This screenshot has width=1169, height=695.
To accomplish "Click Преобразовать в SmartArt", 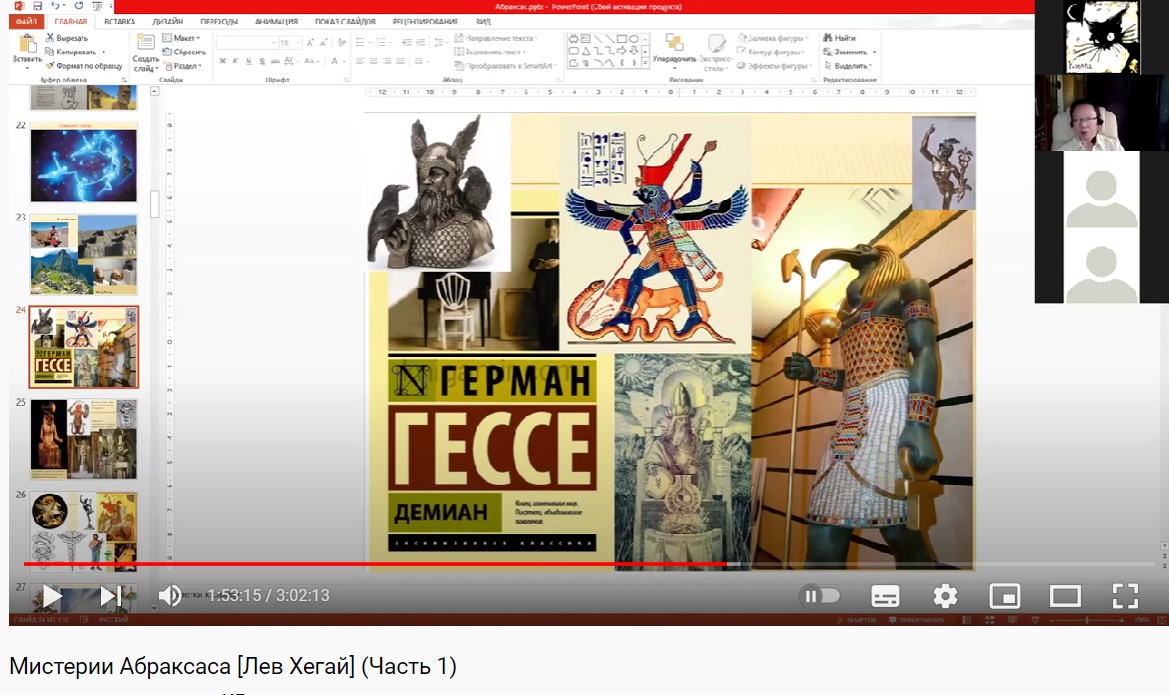I will click(x=505, y=66).
